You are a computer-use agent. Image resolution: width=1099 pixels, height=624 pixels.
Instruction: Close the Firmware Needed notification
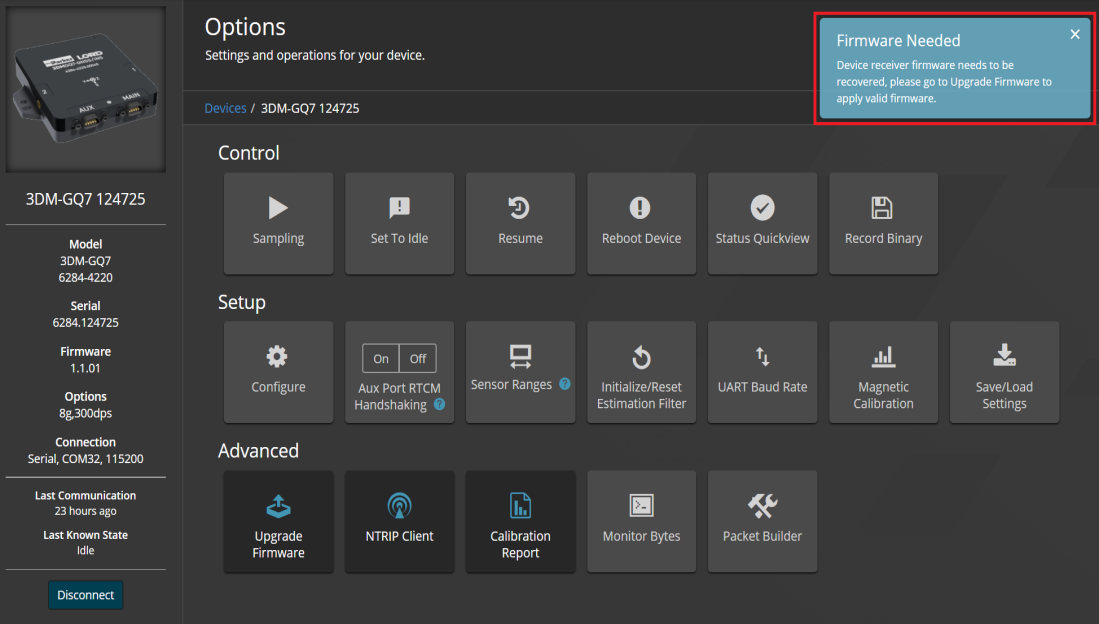[x=1075, y=34]
